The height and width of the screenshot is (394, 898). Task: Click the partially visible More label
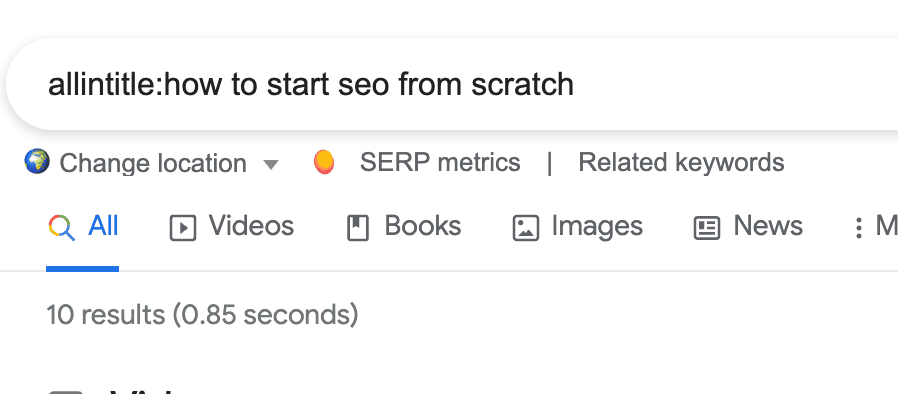(887, 227)
